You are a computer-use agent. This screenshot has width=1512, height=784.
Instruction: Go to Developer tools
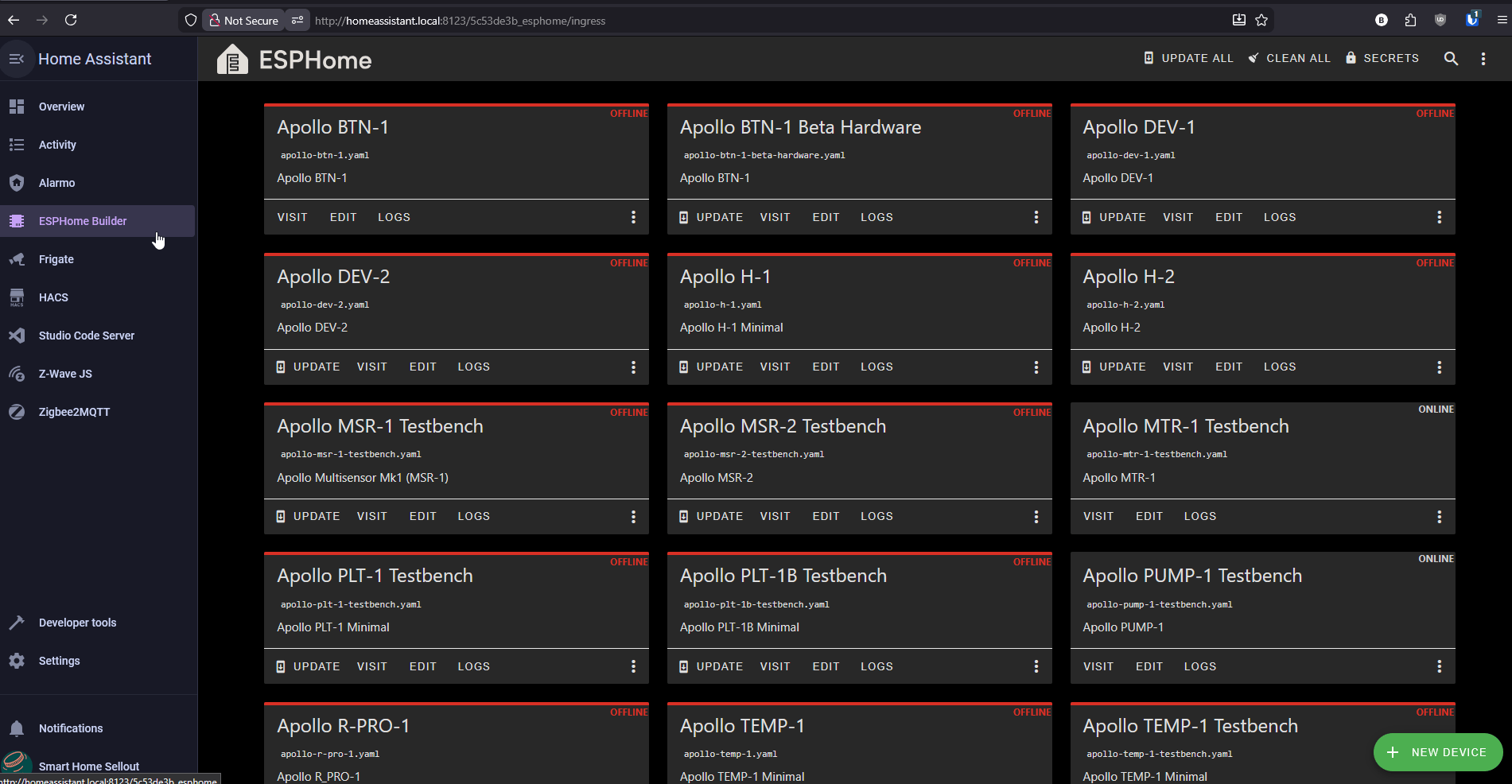[x=77, y=623]
